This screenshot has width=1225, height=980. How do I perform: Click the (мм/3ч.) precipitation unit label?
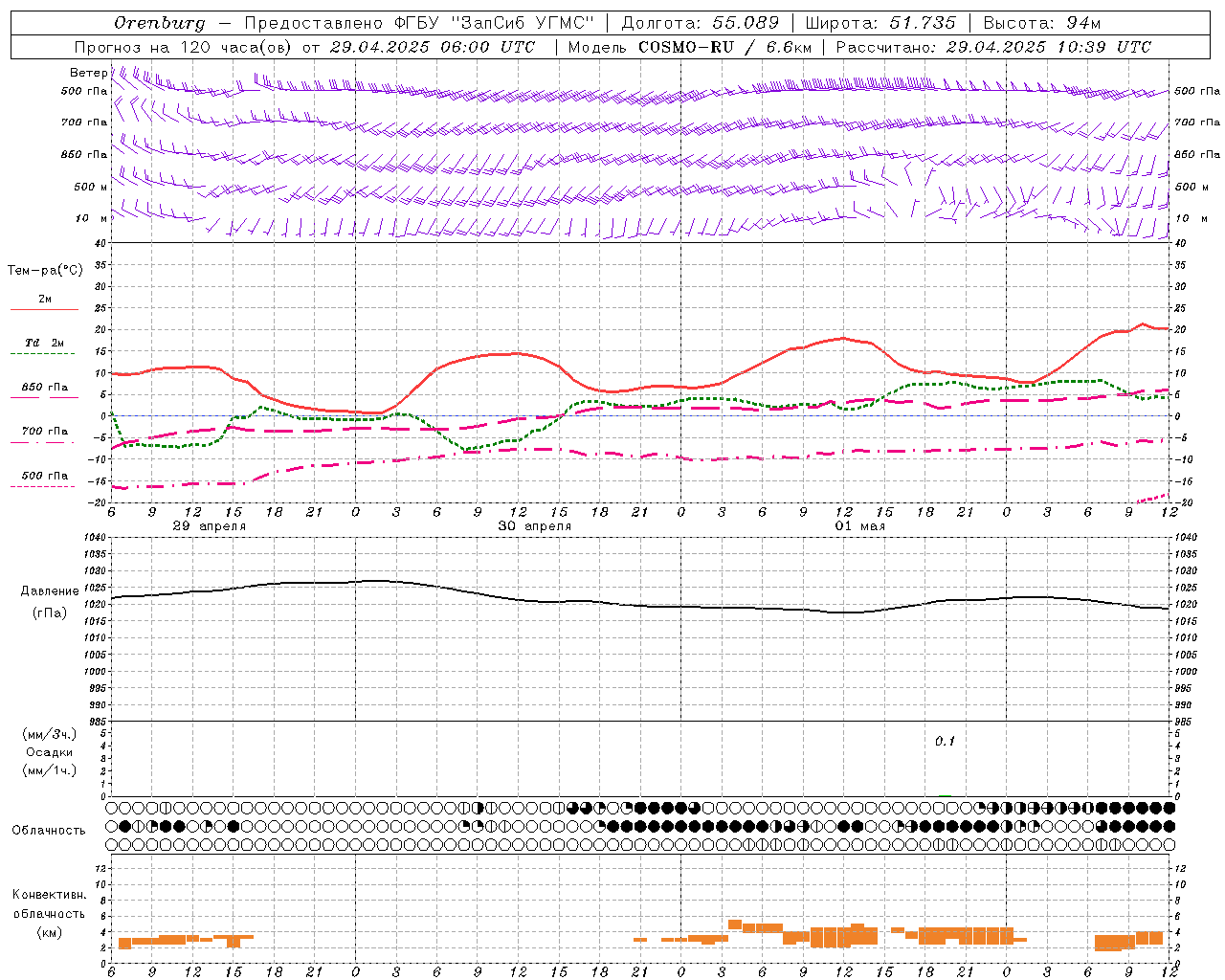click(x=50, y=734)
